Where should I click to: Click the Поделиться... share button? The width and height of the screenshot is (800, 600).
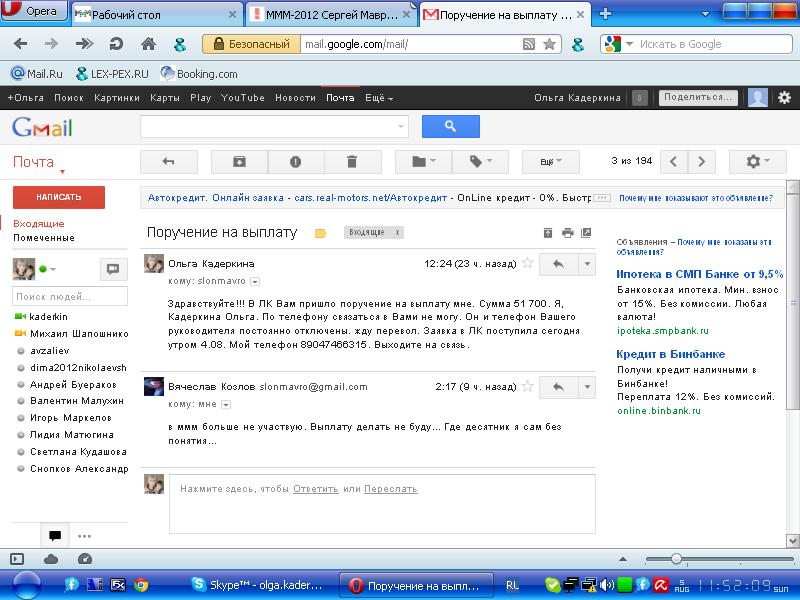click(697, 97)
